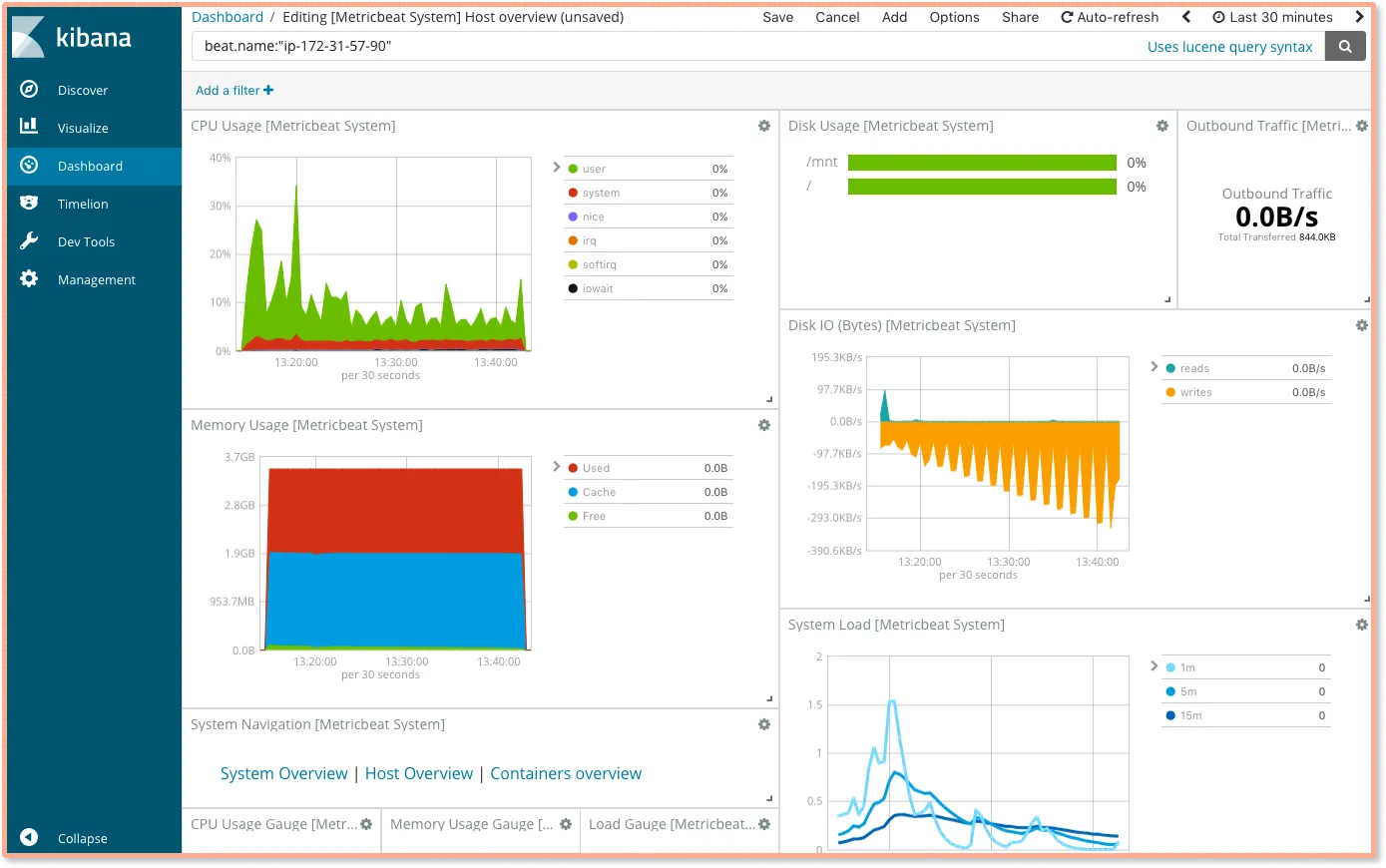Open the Timelion mask icon
The height and width of the screenshot is (868, 1386).
[29, 204]
